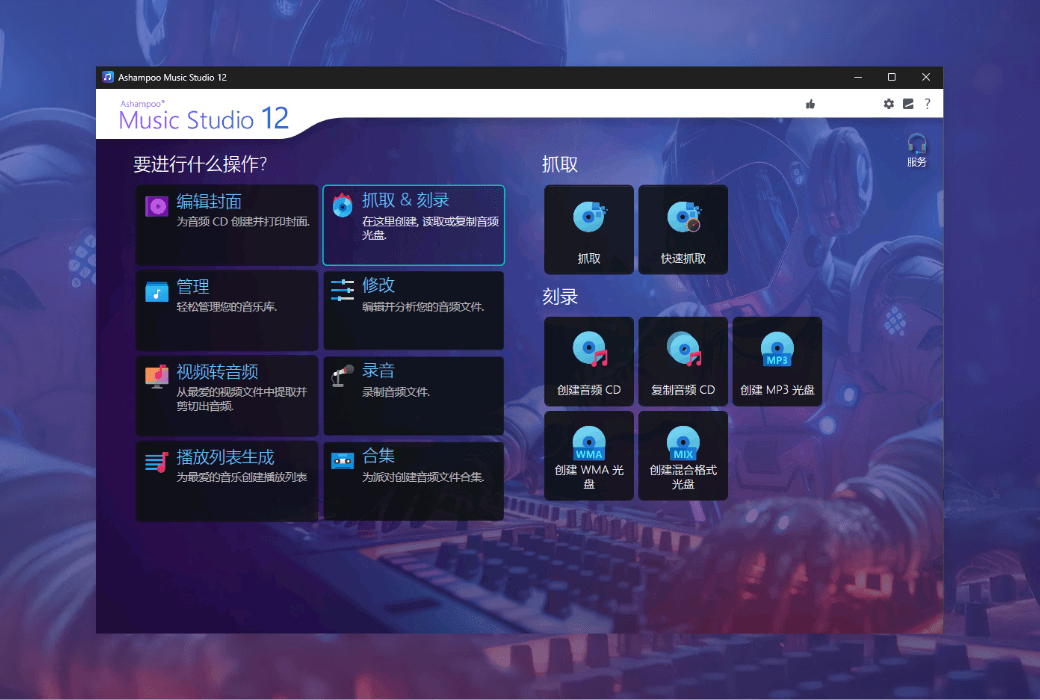Click the 复制音频 CD button

683,362
